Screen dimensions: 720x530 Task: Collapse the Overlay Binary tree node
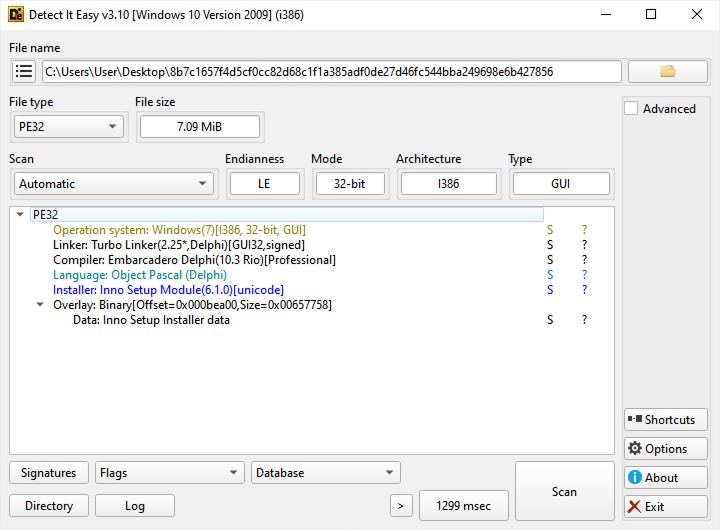pos(40,305)
